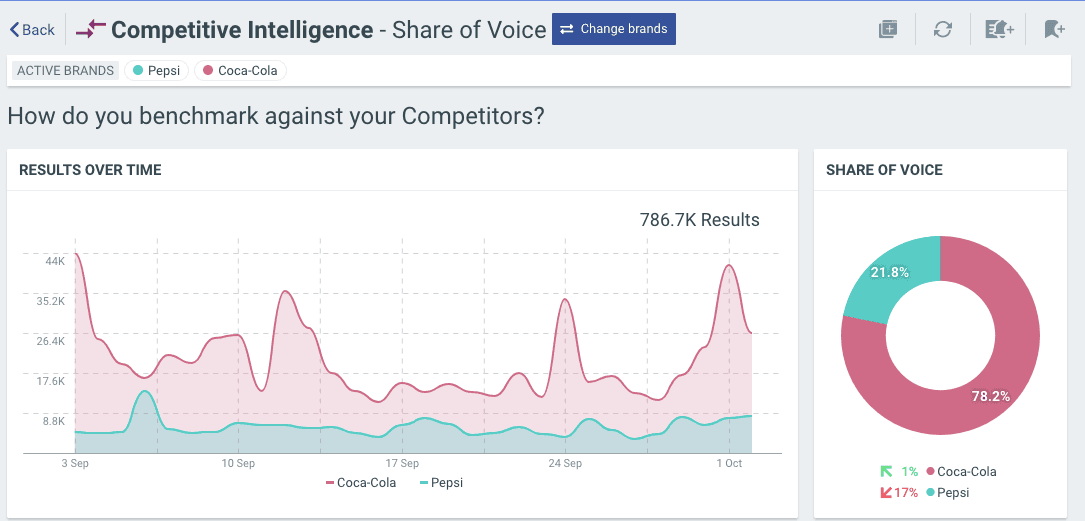Toggle Coca-Cola in the donut chart legend
This screenshot has height=521, width=1085.
tap(961, 471)
